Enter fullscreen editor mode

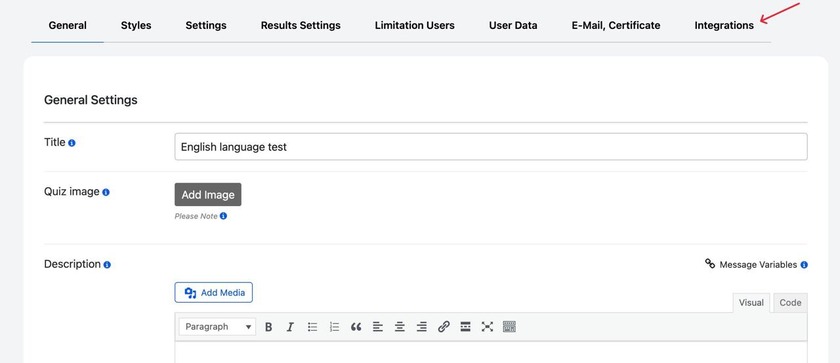(487, 327)
